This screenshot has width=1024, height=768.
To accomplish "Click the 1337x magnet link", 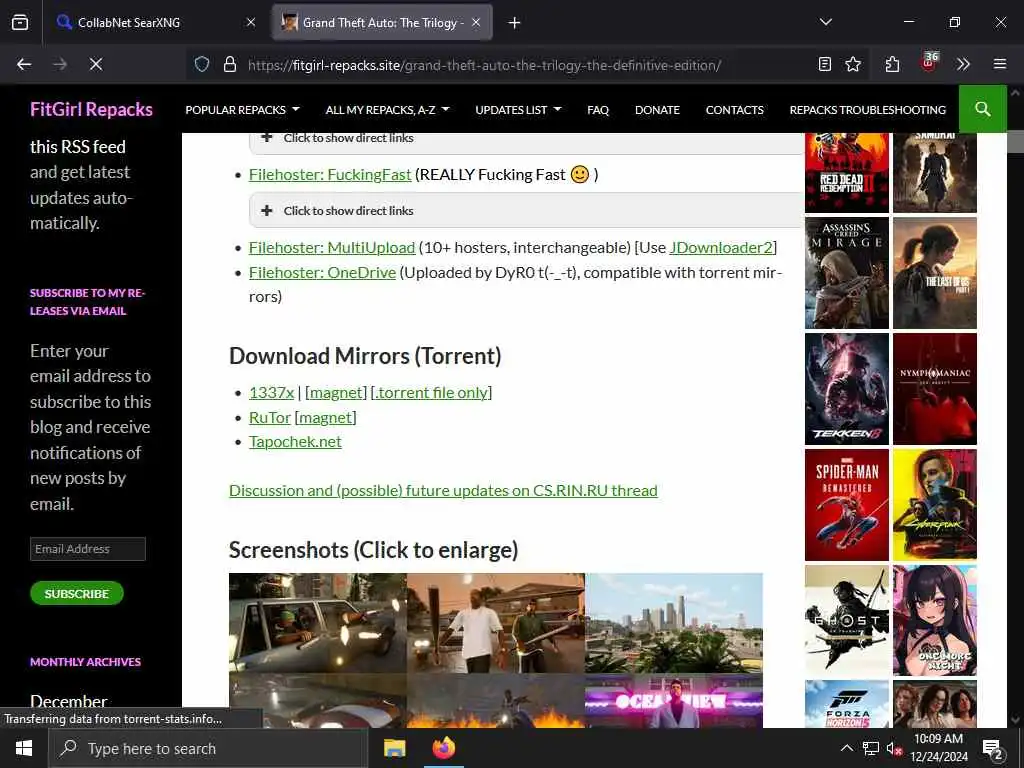I will click(336, 392).
